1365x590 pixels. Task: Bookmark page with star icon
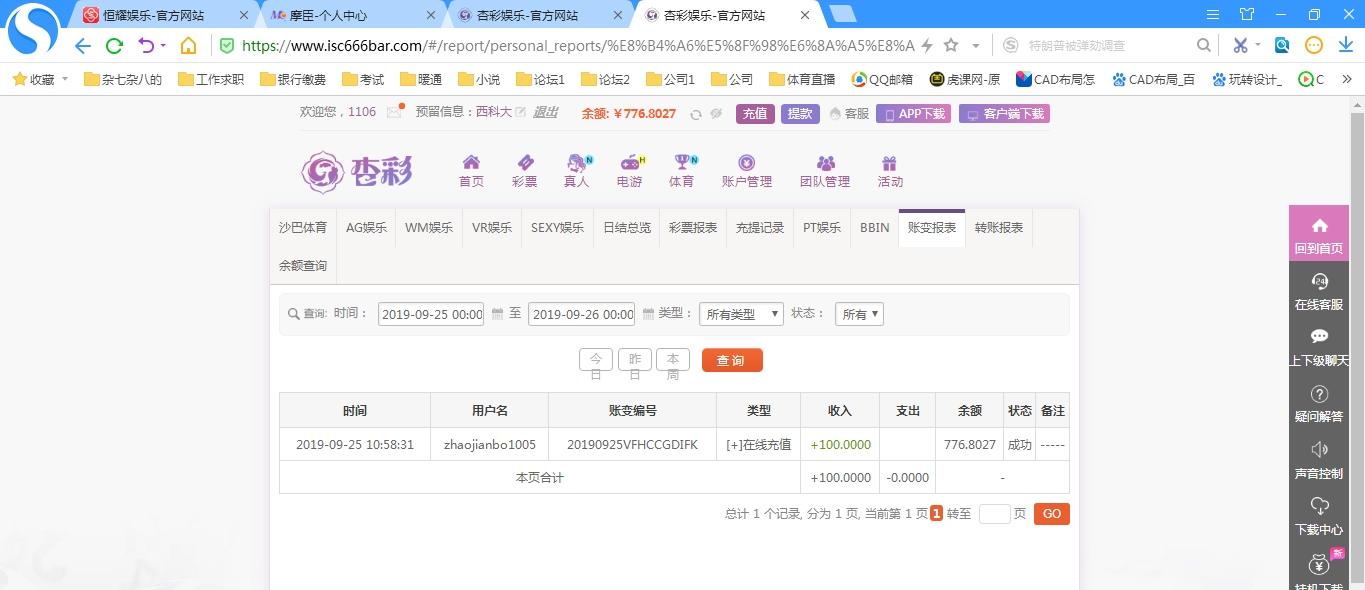(950, 46)
